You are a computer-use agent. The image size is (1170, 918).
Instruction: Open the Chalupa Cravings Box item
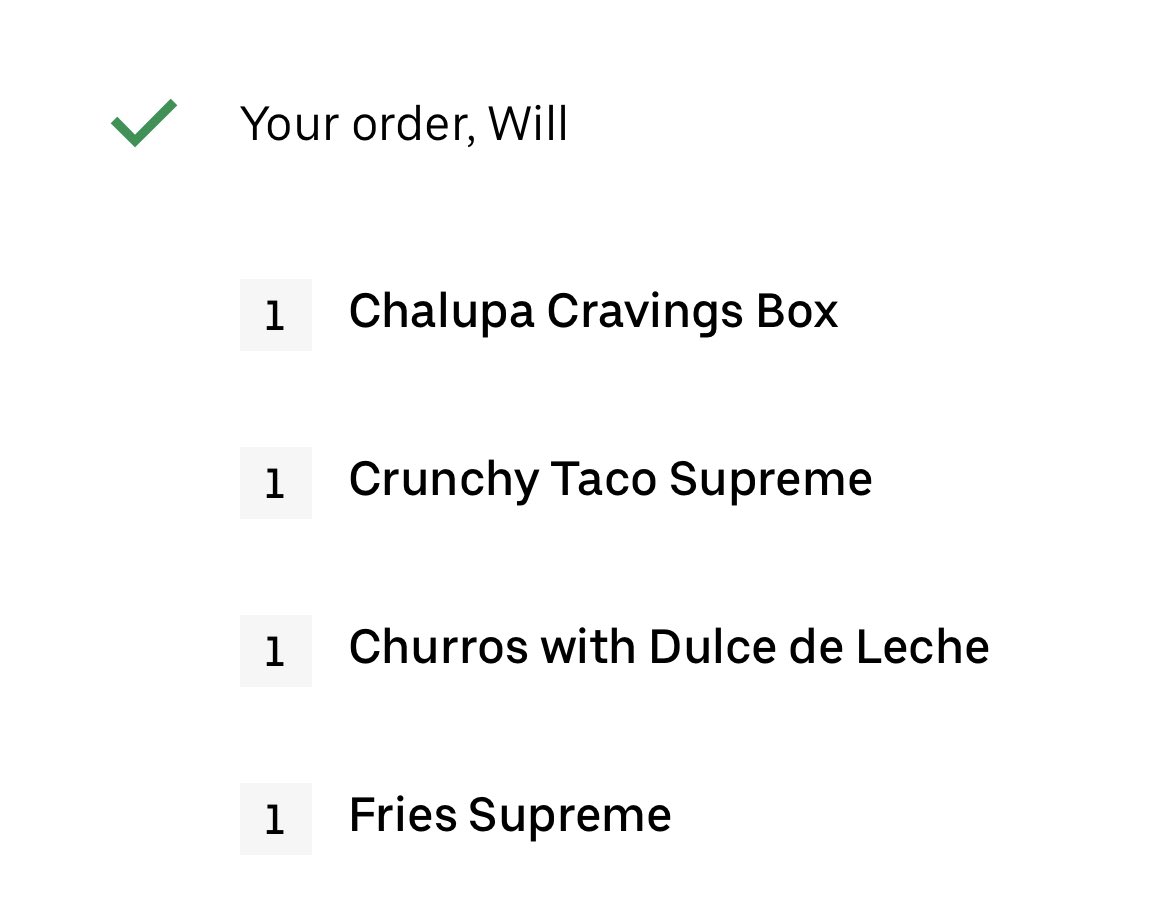click(592, 312)
